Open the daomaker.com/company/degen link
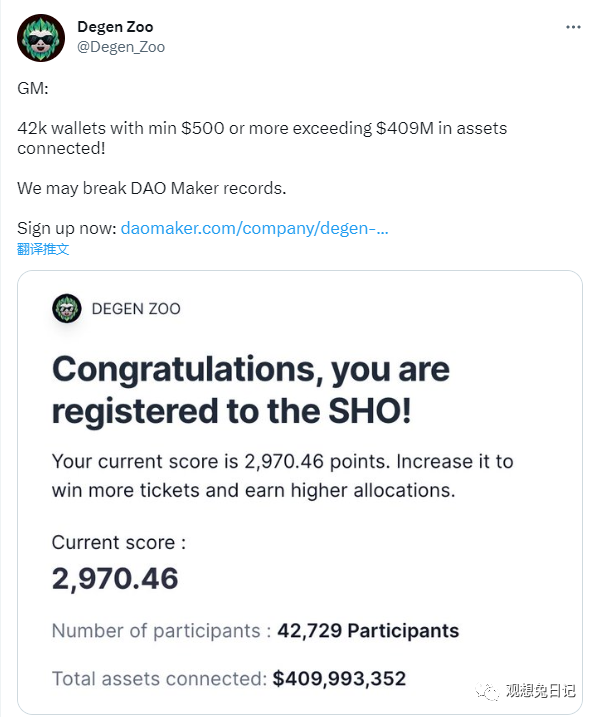Screen dimensions: 594x717 tap(254, 228)
